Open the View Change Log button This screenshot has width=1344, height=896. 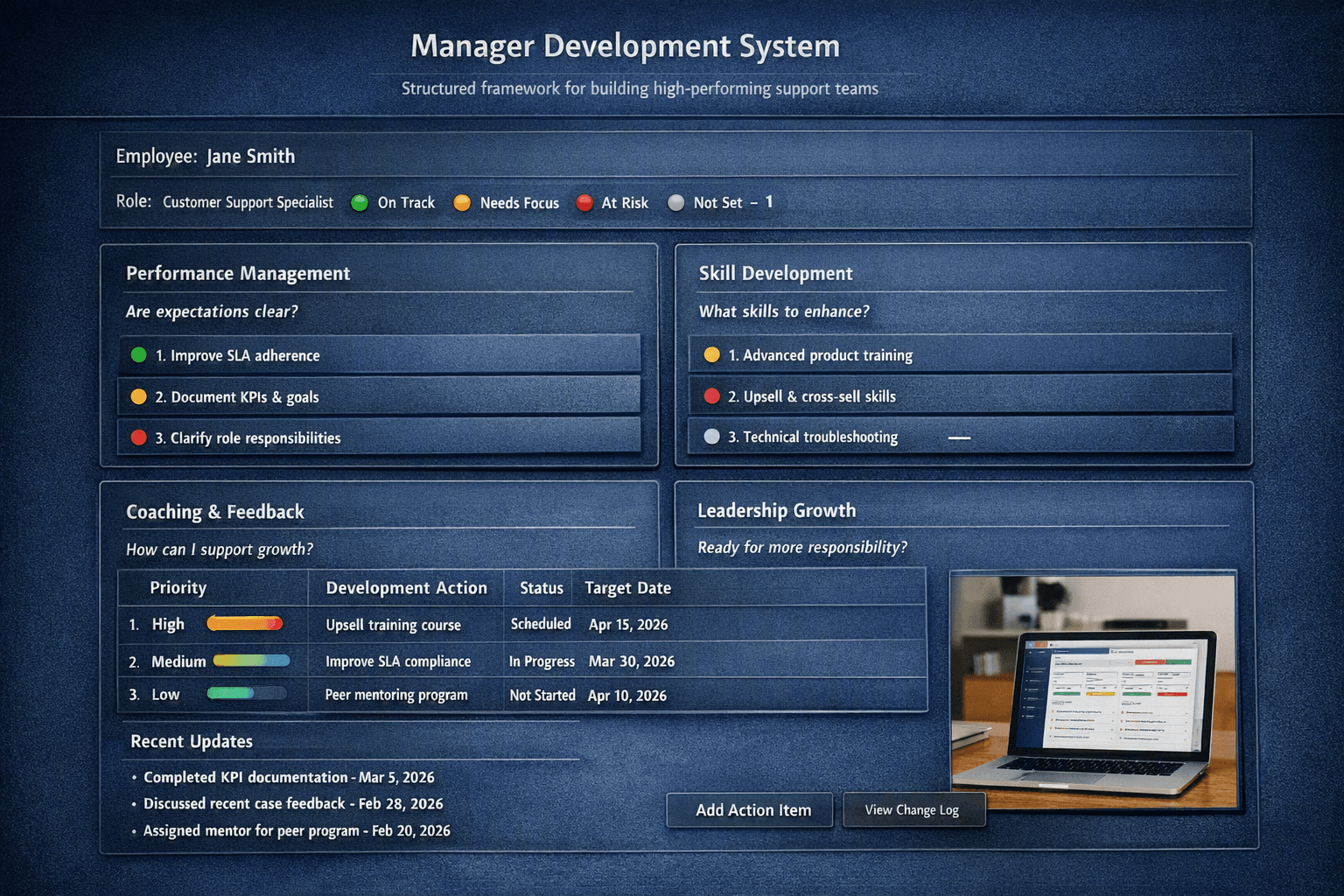point(913,810)
